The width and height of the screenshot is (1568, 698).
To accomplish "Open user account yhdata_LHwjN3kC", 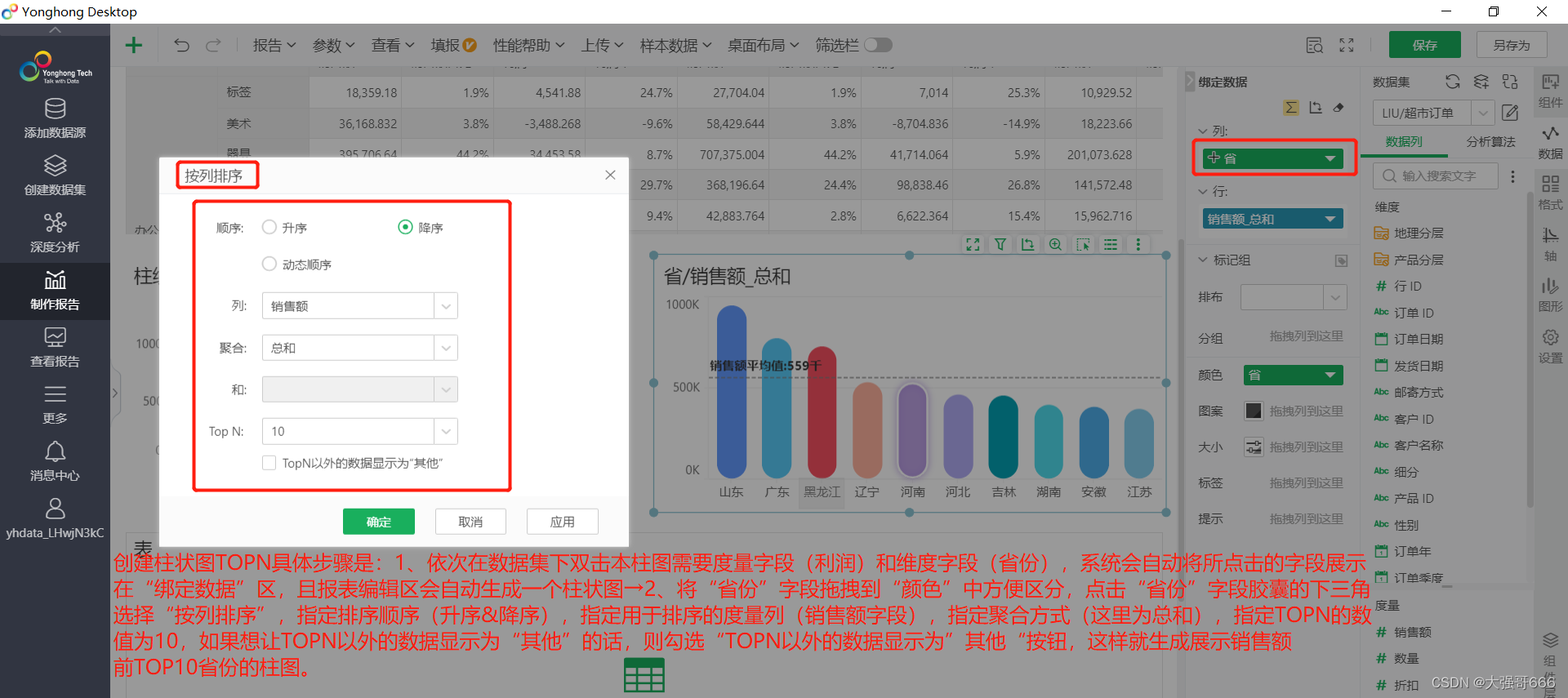I will coord(55,519).
